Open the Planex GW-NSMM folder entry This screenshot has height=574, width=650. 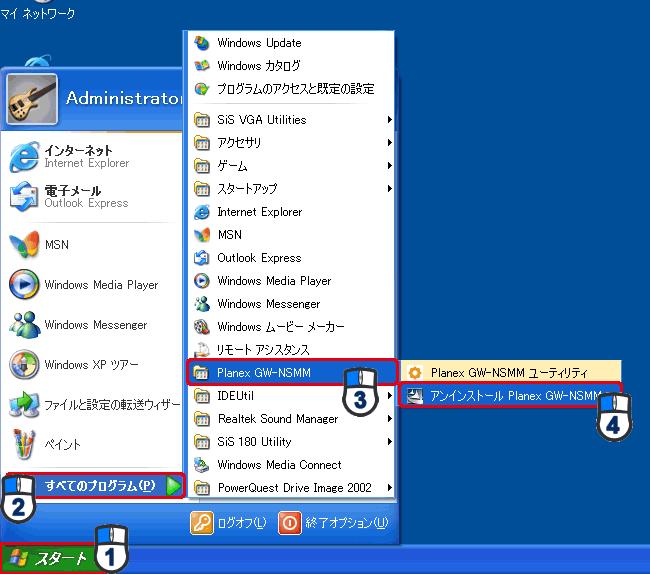pyautogui.click(x=292, y=373)
